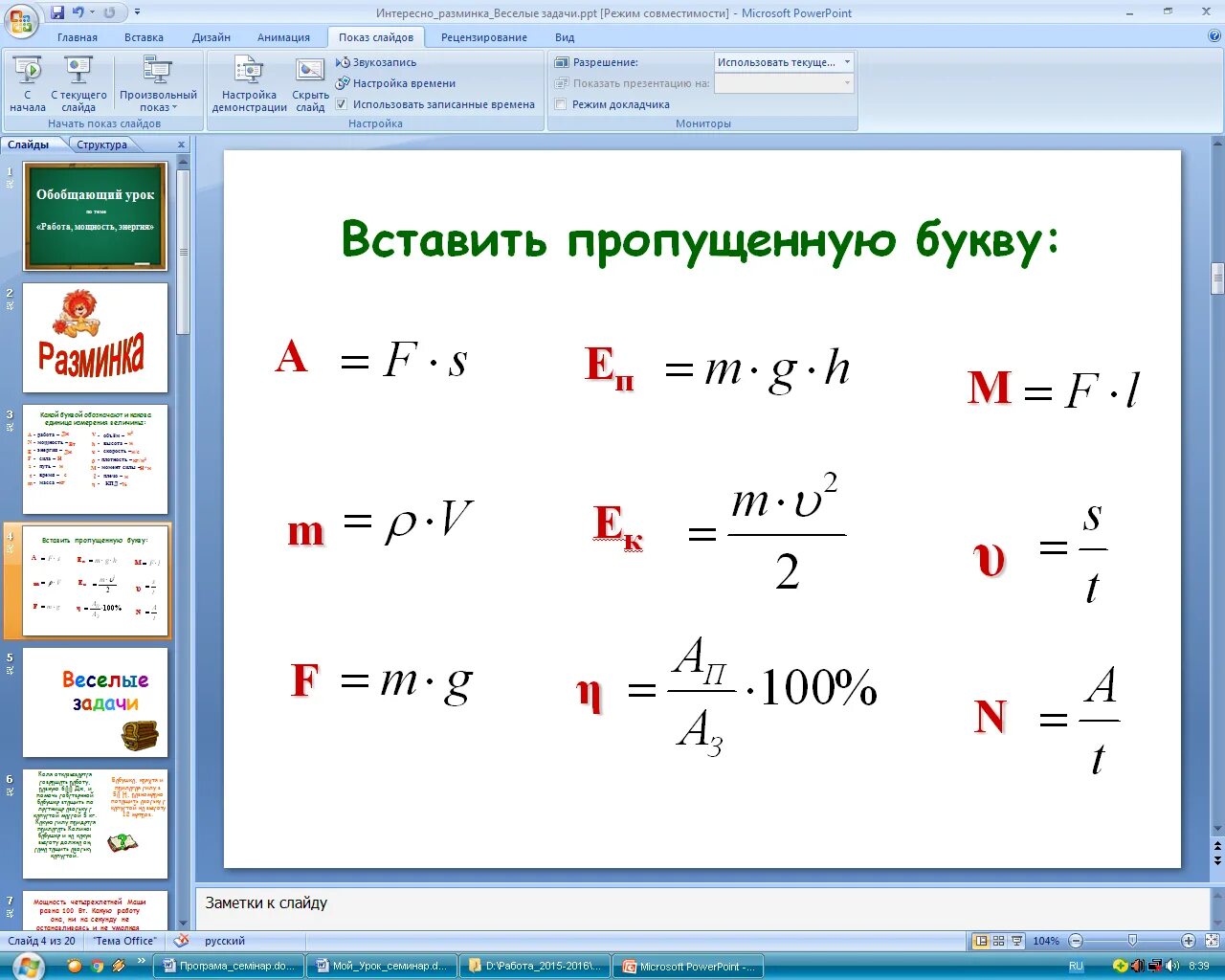Switch to the Анимация ribbon tab
Image resolution: width=1225 pixels, height=980 pixels.
coord(282,37)
